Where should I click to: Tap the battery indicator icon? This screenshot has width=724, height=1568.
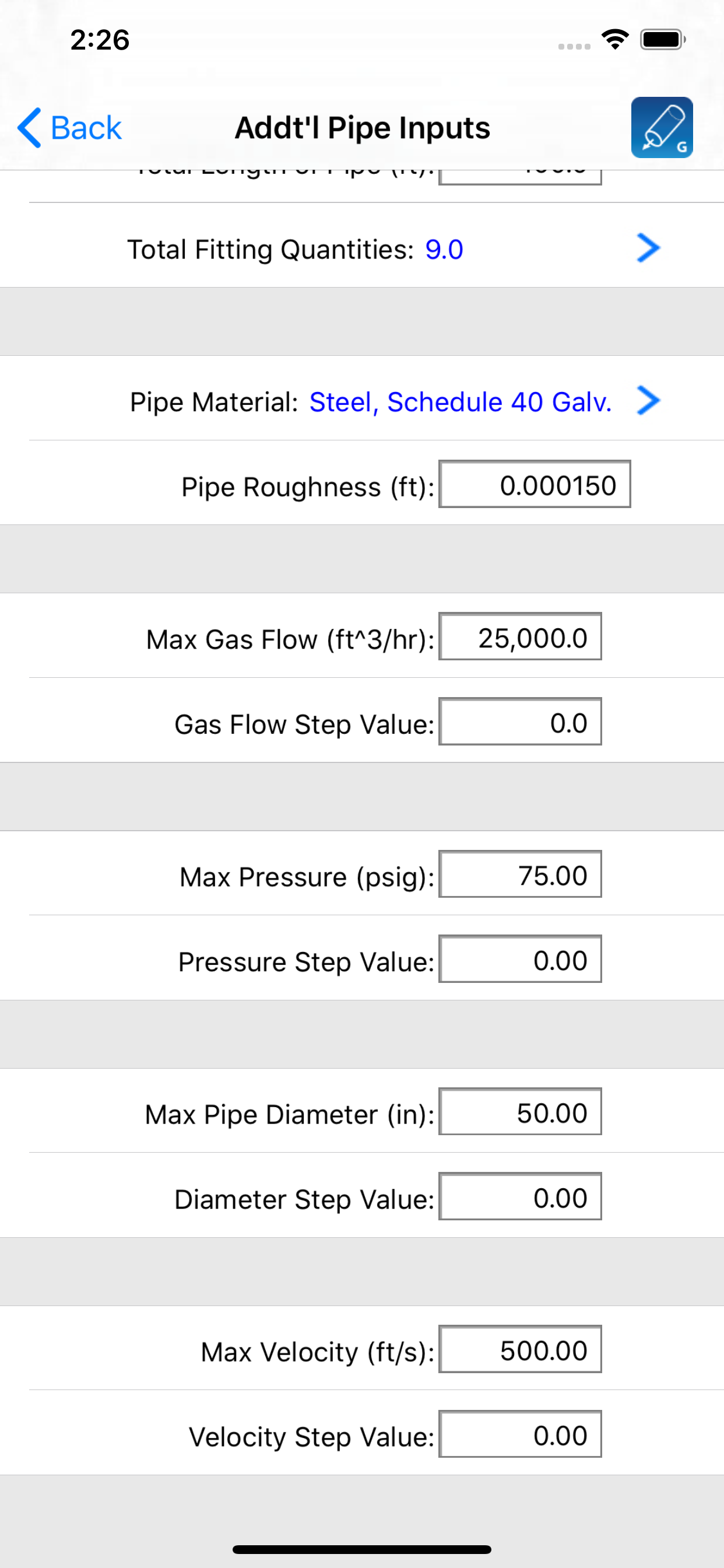tap(663, 40)
